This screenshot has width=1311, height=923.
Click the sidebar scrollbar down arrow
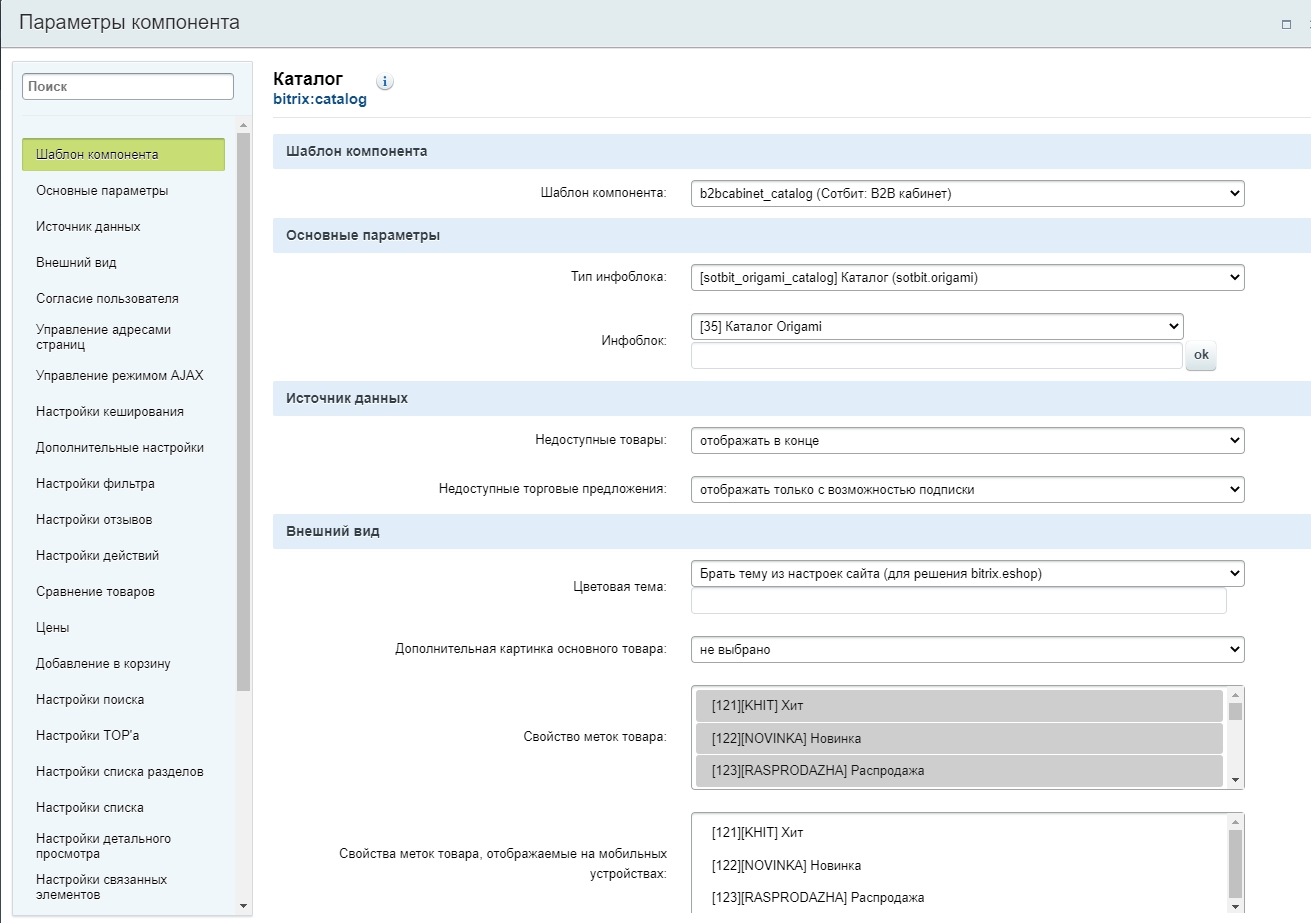tap(244, 906)
